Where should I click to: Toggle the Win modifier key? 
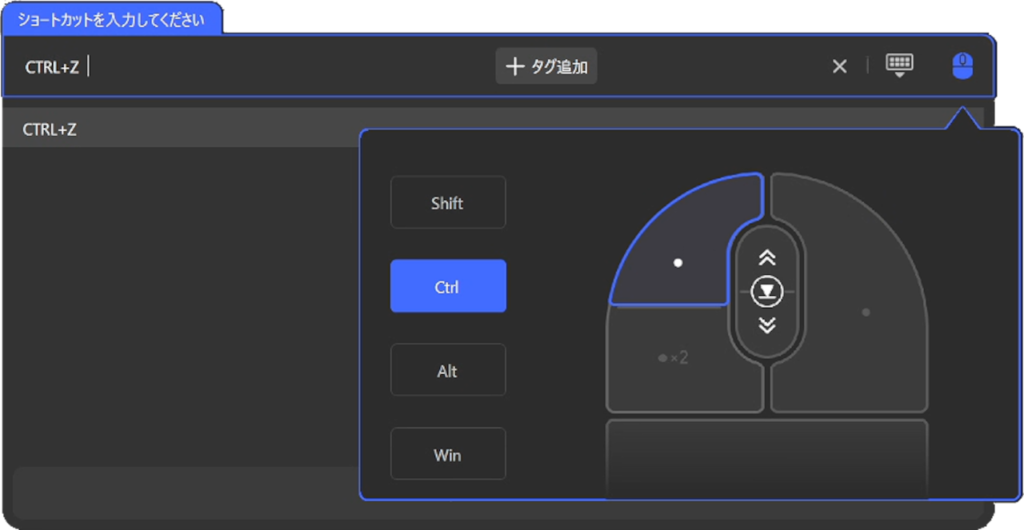coord(447,455)
